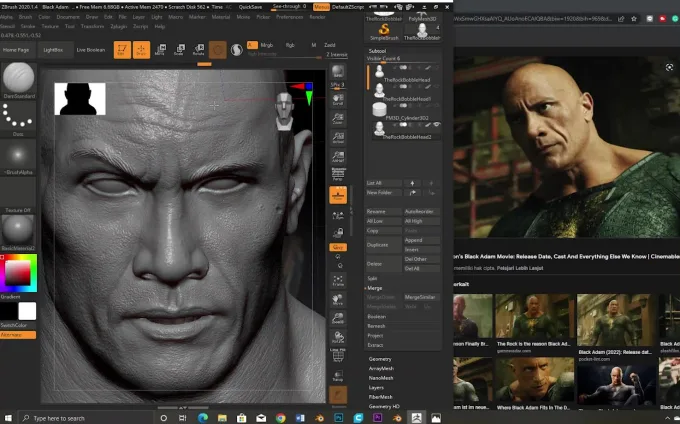Open the DamStandard brush picker

click(x=19, y=80)
